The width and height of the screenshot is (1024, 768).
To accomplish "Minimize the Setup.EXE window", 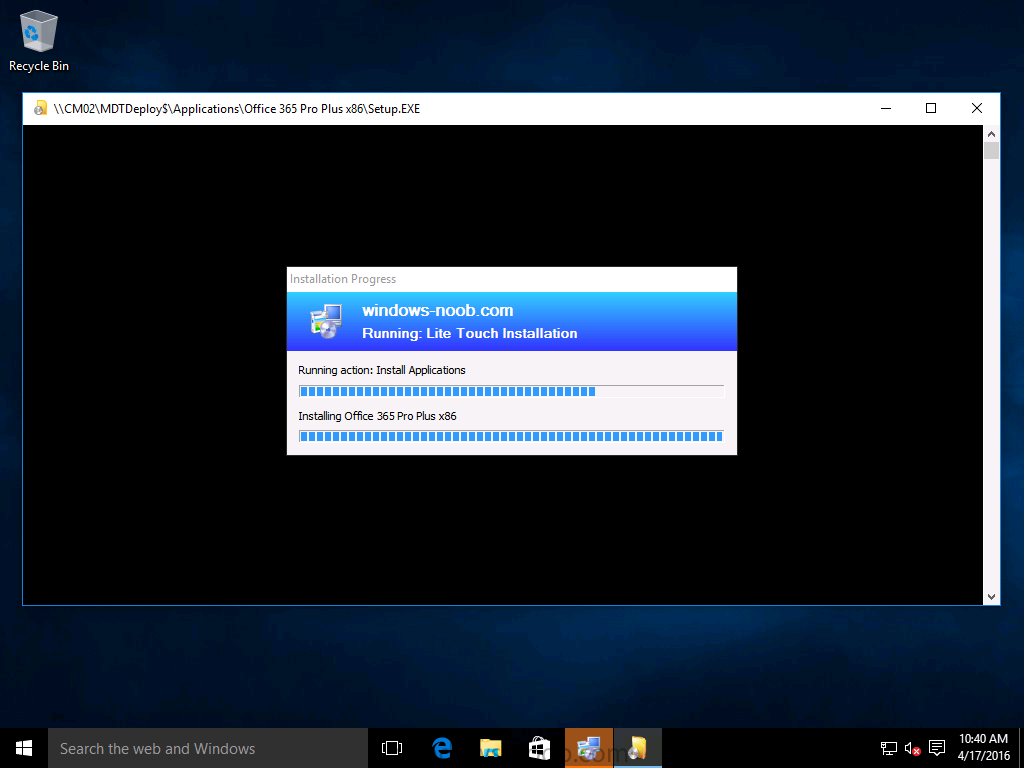I will (886, 108).
